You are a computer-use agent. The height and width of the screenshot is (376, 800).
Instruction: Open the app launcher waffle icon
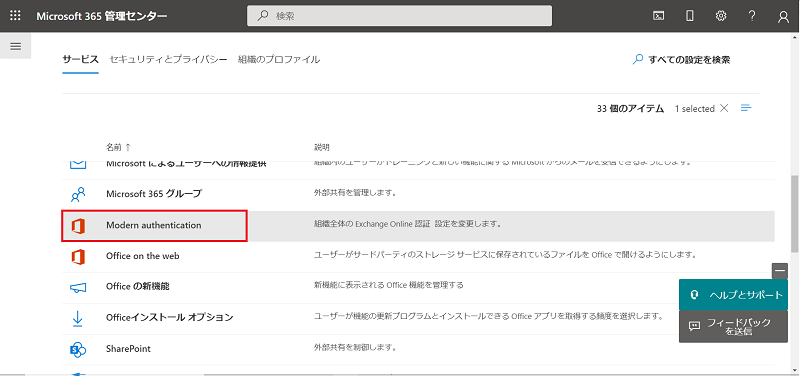(15, 16)
